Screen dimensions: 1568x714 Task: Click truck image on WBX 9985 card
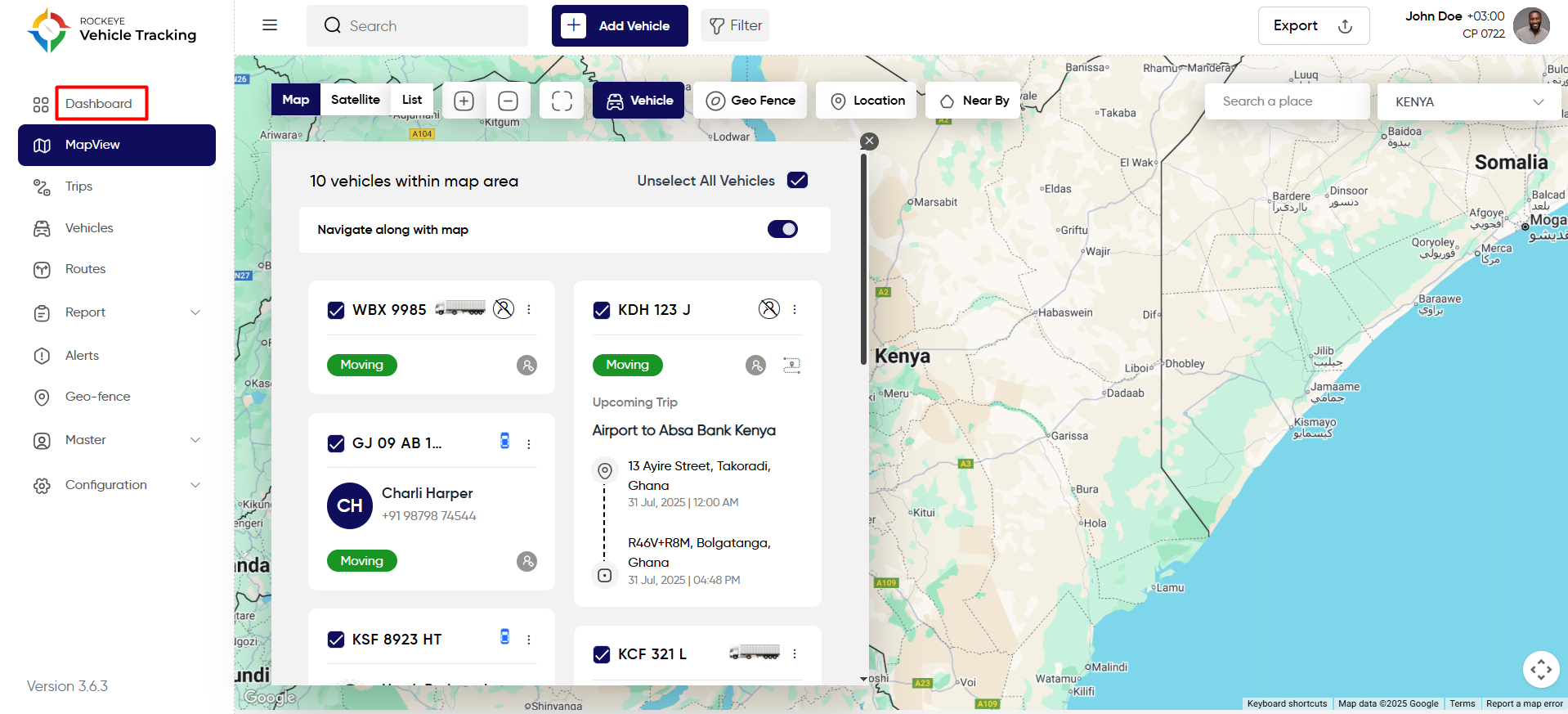(460, 308)
